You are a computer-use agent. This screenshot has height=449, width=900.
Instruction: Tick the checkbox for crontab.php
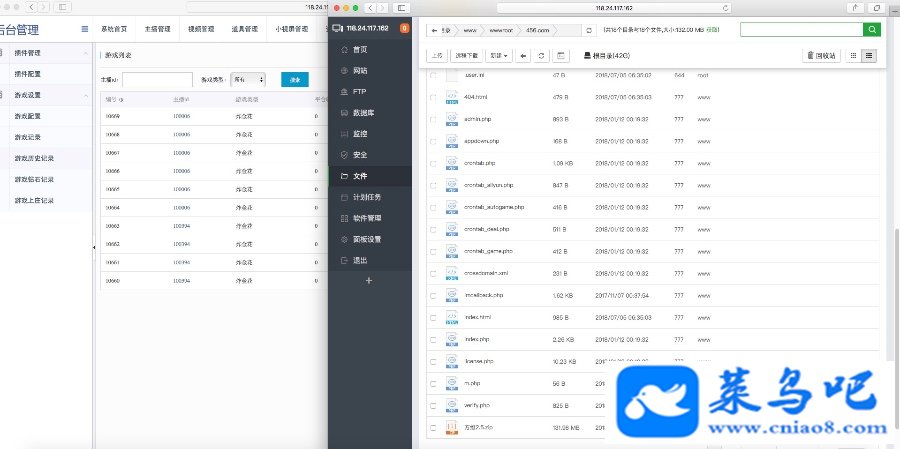[433, 164]
